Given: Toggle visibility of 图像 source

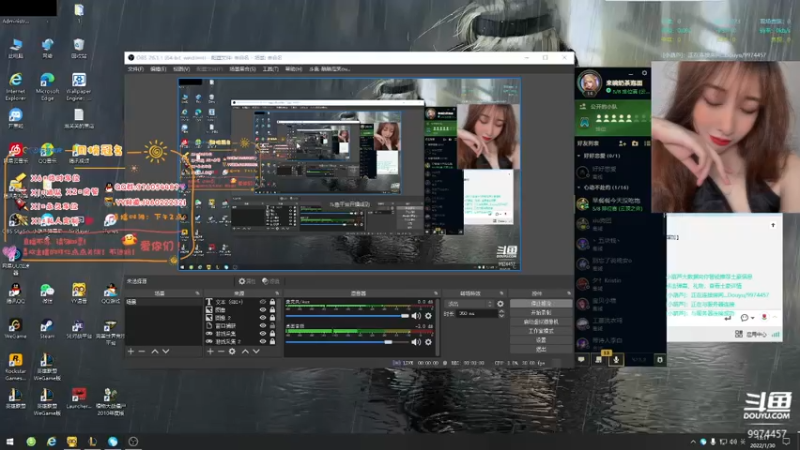Looking at the screenshot, I should 263,310.
